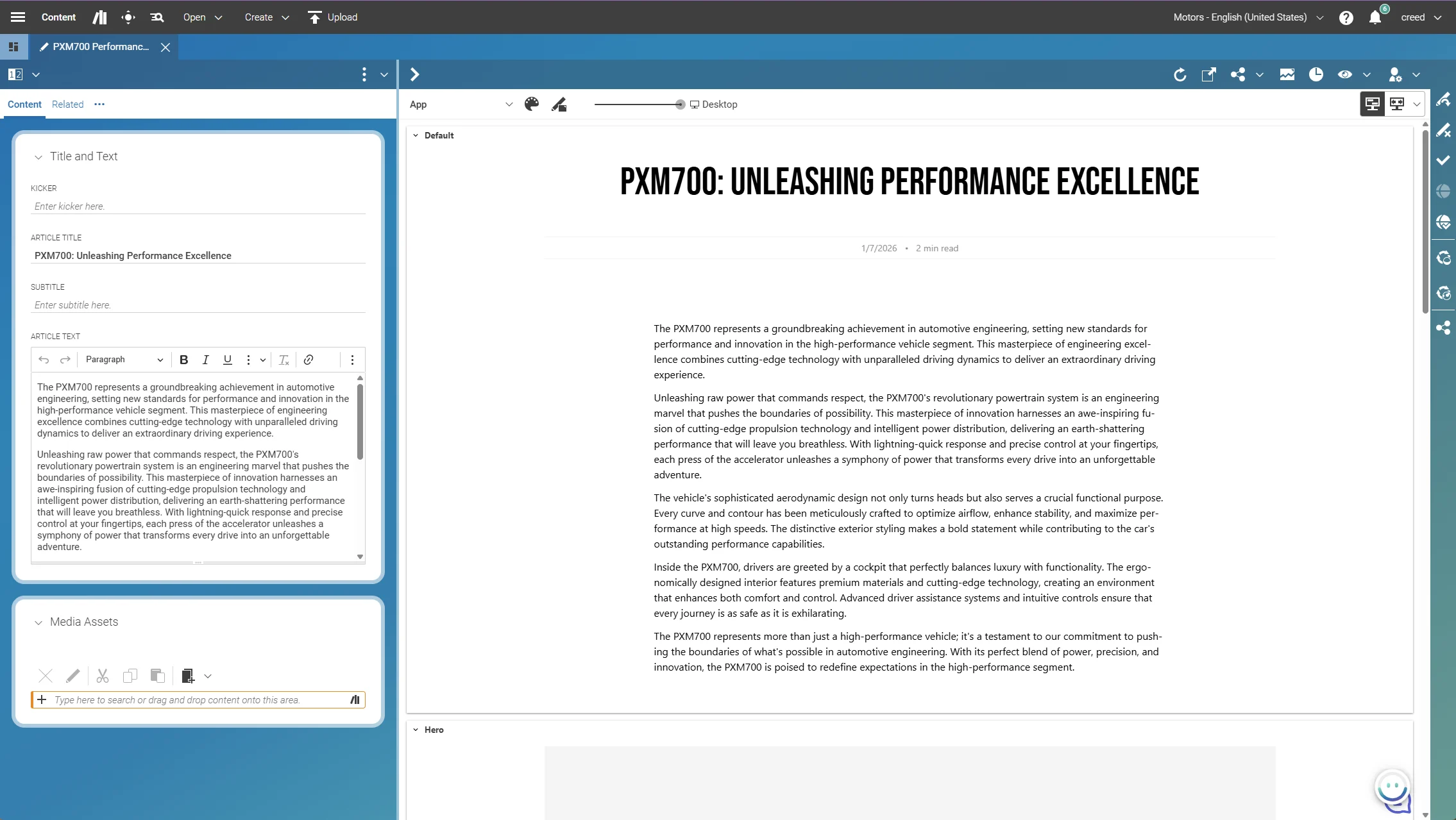Image resolution: width=1456 pixels, height=820 pixels.
Task: Open the Motors - English site selector dropdown
Action: point(1248,17)
